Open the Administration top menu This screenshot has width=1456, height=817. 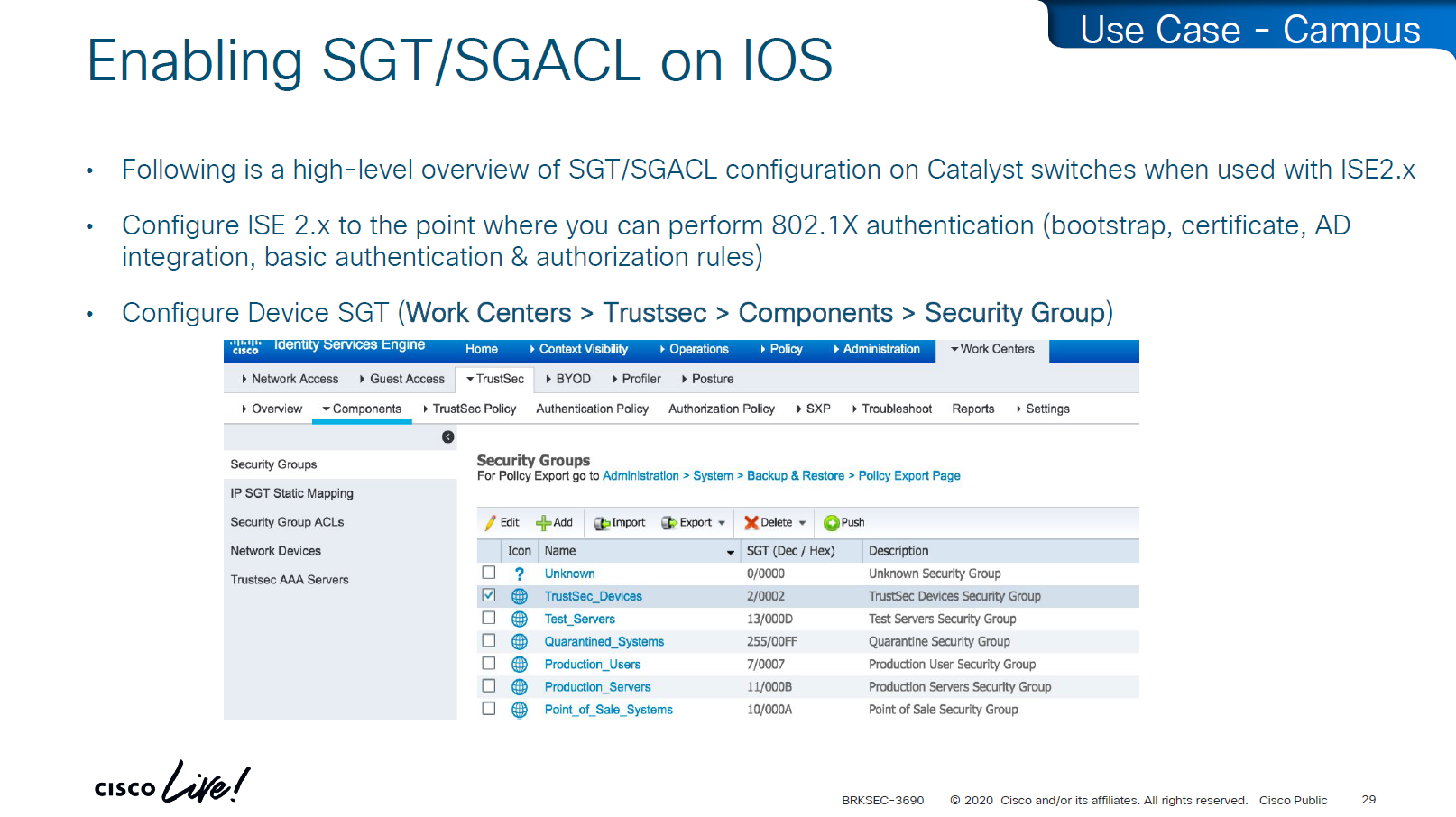point(880,349)
